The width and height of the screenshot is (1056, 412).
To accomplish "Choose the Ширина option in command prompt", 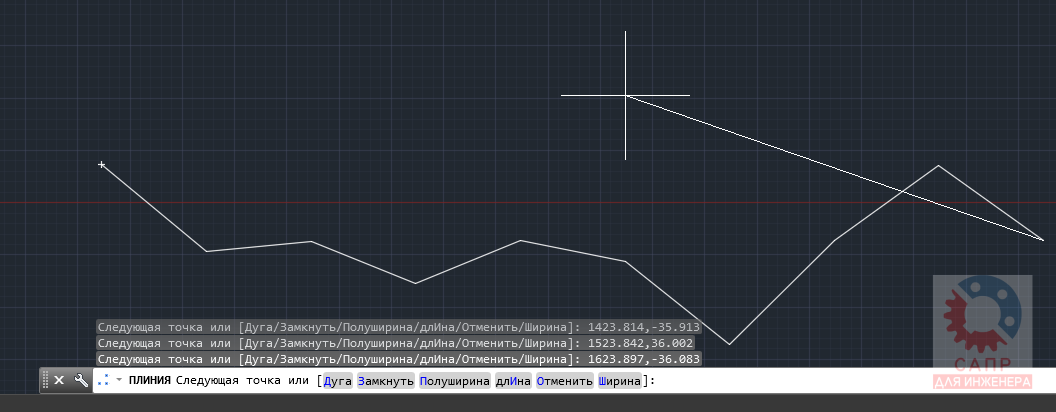I will click(620, 381).
